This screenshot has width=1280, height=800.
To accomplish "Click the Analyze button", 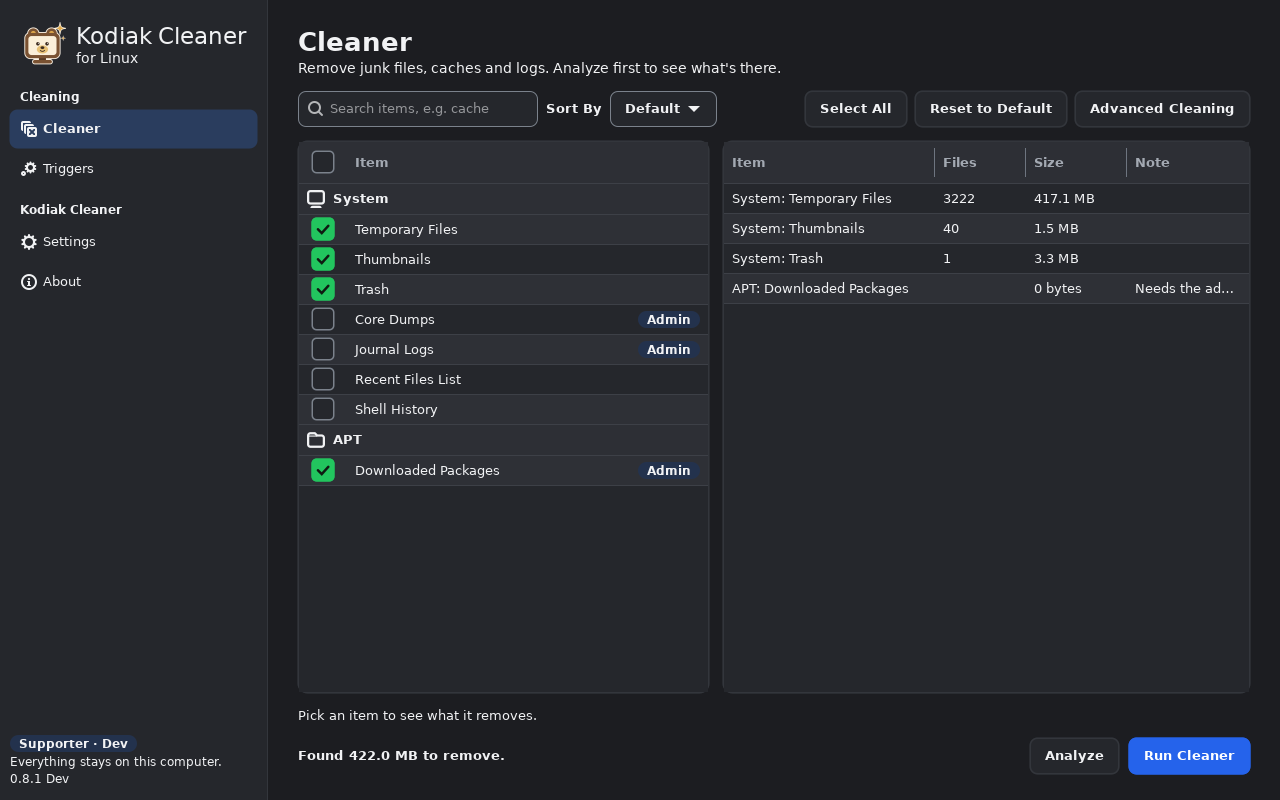I will click(1074, 756).
